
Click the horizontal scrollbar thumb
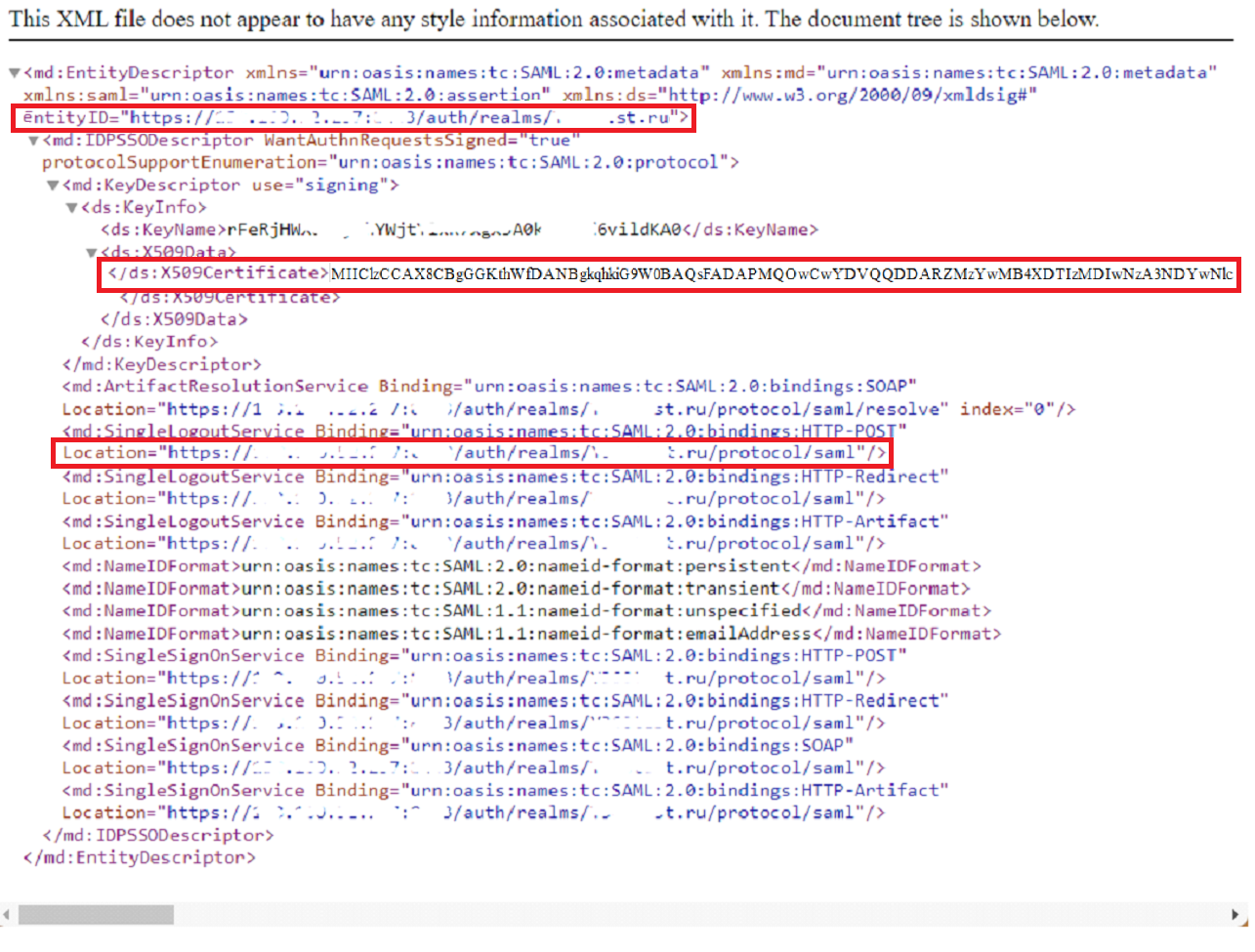[x=96, y=915]
